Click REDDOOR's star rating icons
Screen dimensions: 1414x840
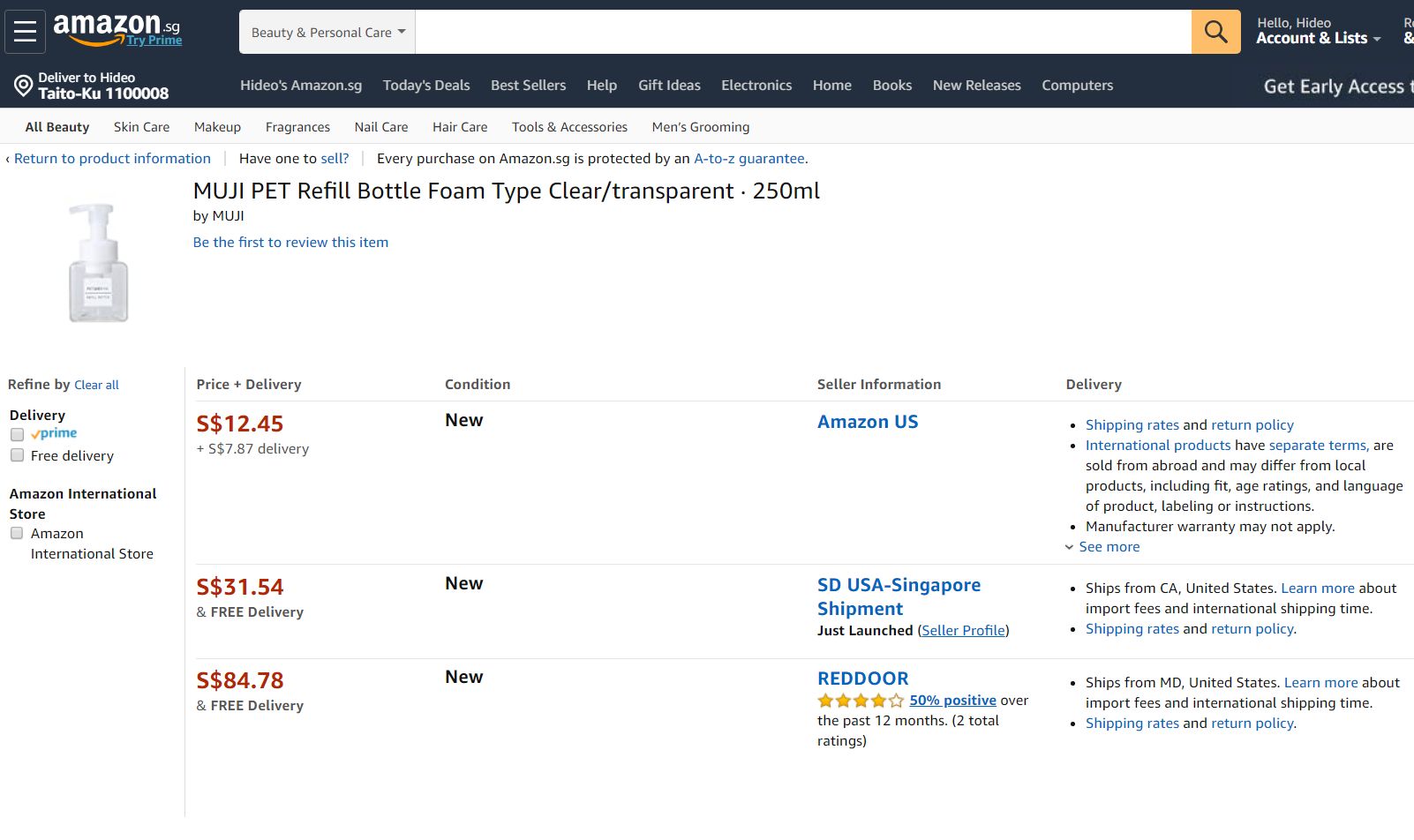click(x=861, y=701)
